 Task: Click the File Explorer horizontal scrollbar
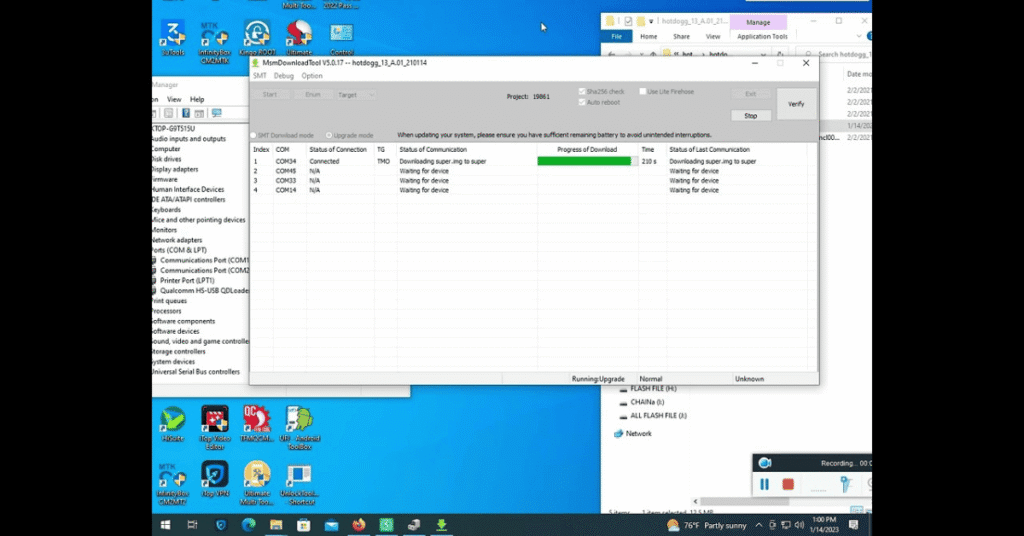pos(744,501)
